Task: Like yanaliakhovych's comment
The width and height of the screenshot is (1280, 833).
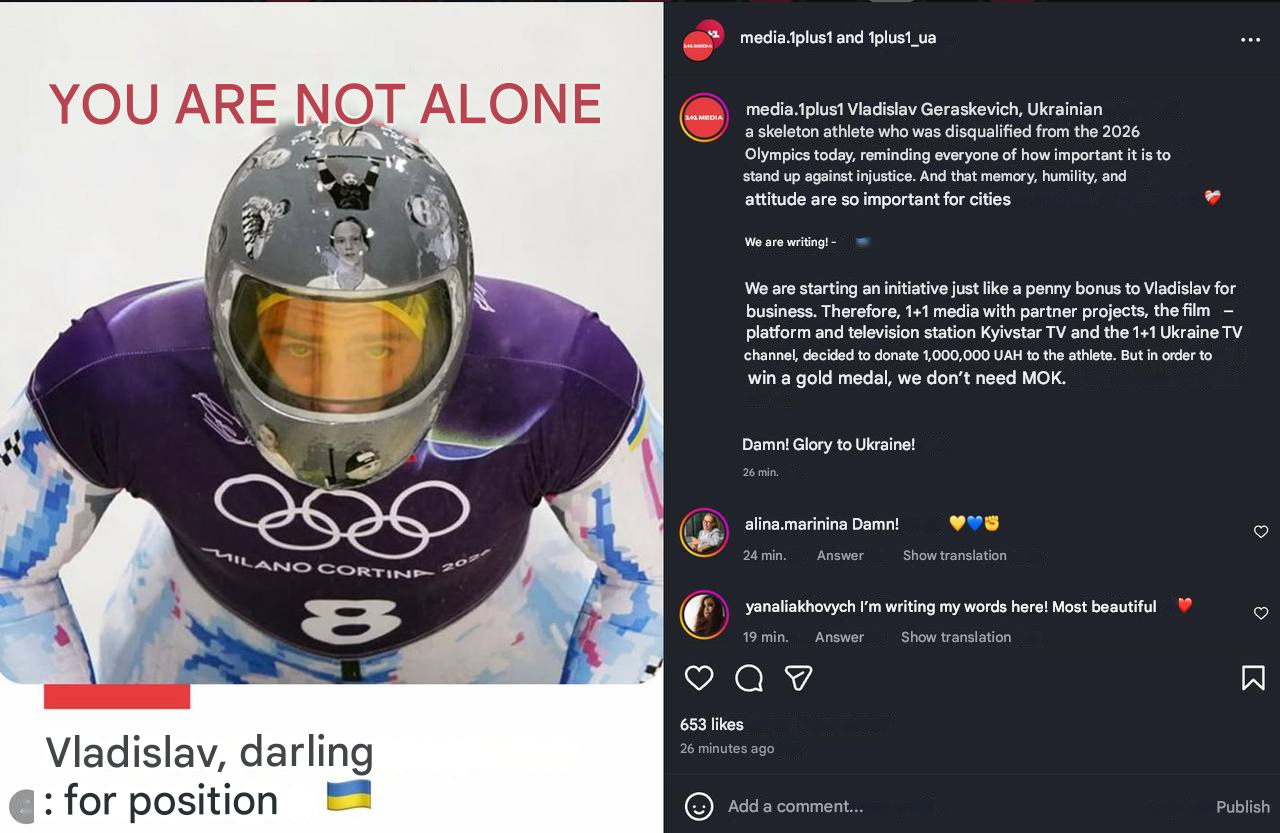Action: tap(1261, 613)
